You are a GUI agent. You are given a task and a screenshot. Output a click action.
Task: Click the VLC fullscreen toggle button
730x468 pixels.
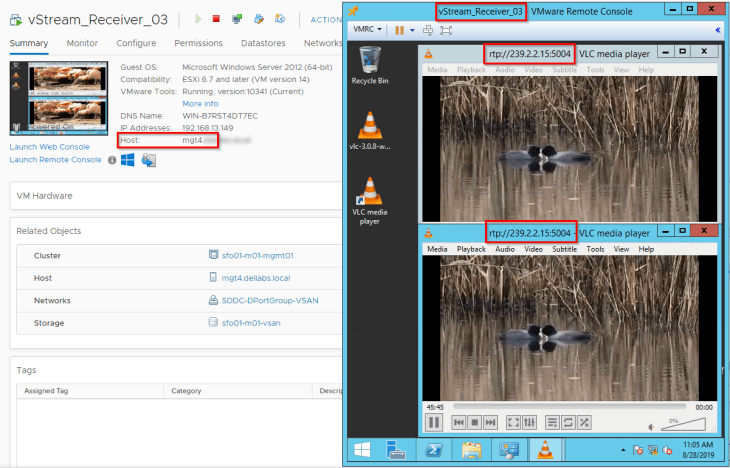click(x=513, y=422)
